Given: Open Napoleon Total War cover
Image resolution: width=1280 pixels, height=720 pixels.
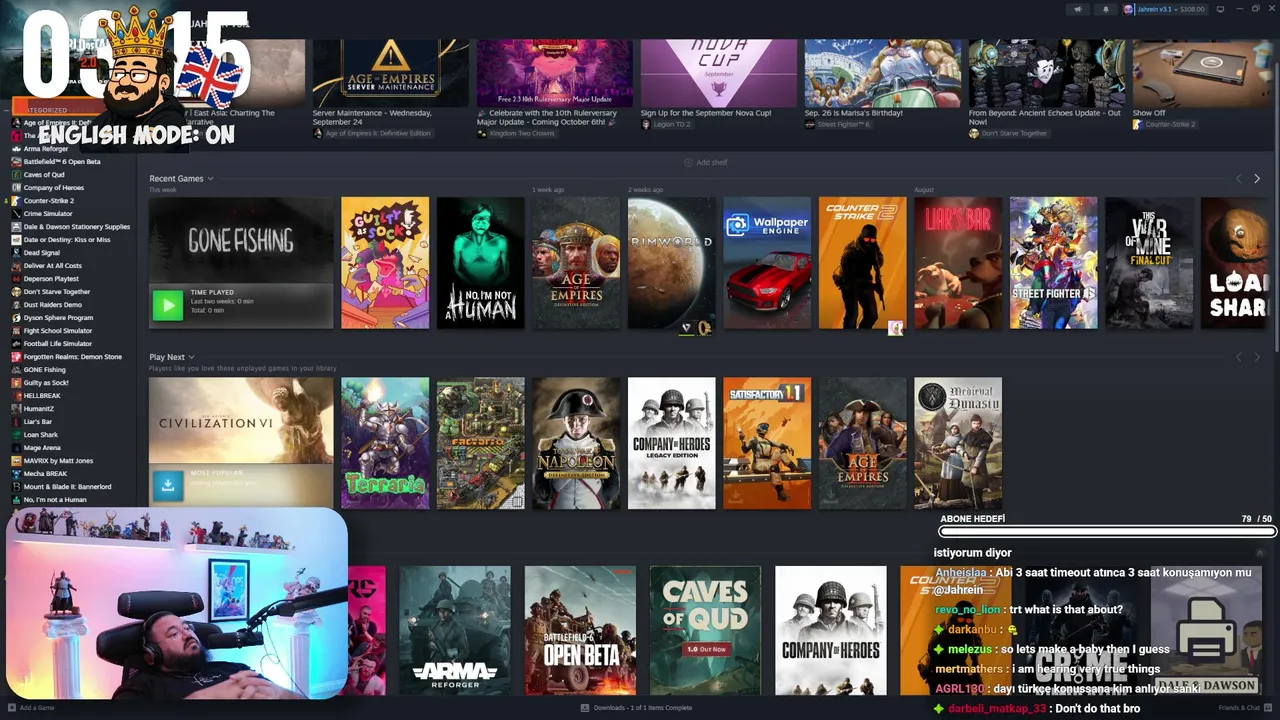Looking at the screenshot, I should (x=576, y=443).
